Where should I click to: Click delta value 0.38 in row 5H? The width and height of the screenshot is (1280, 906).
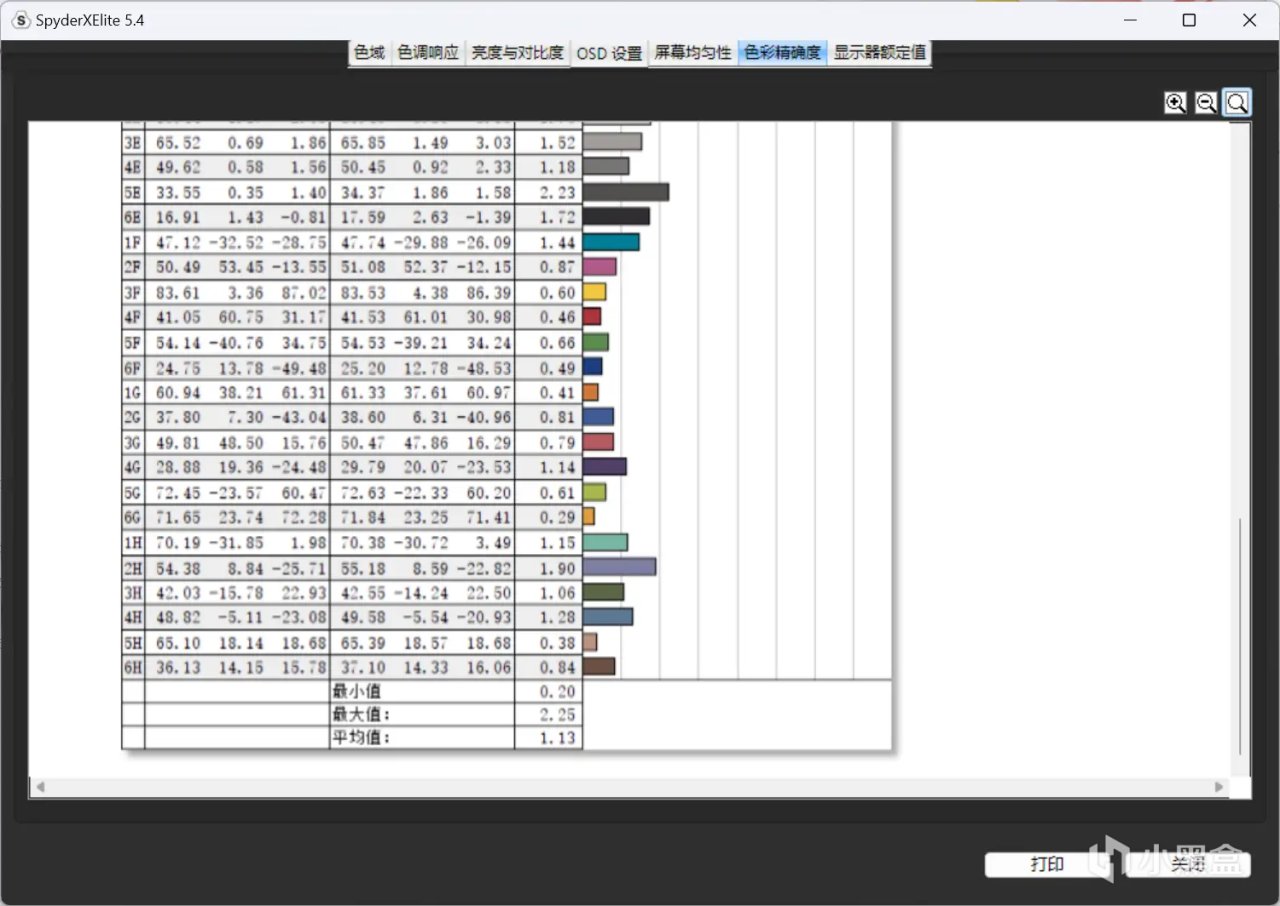click(556, 642)
